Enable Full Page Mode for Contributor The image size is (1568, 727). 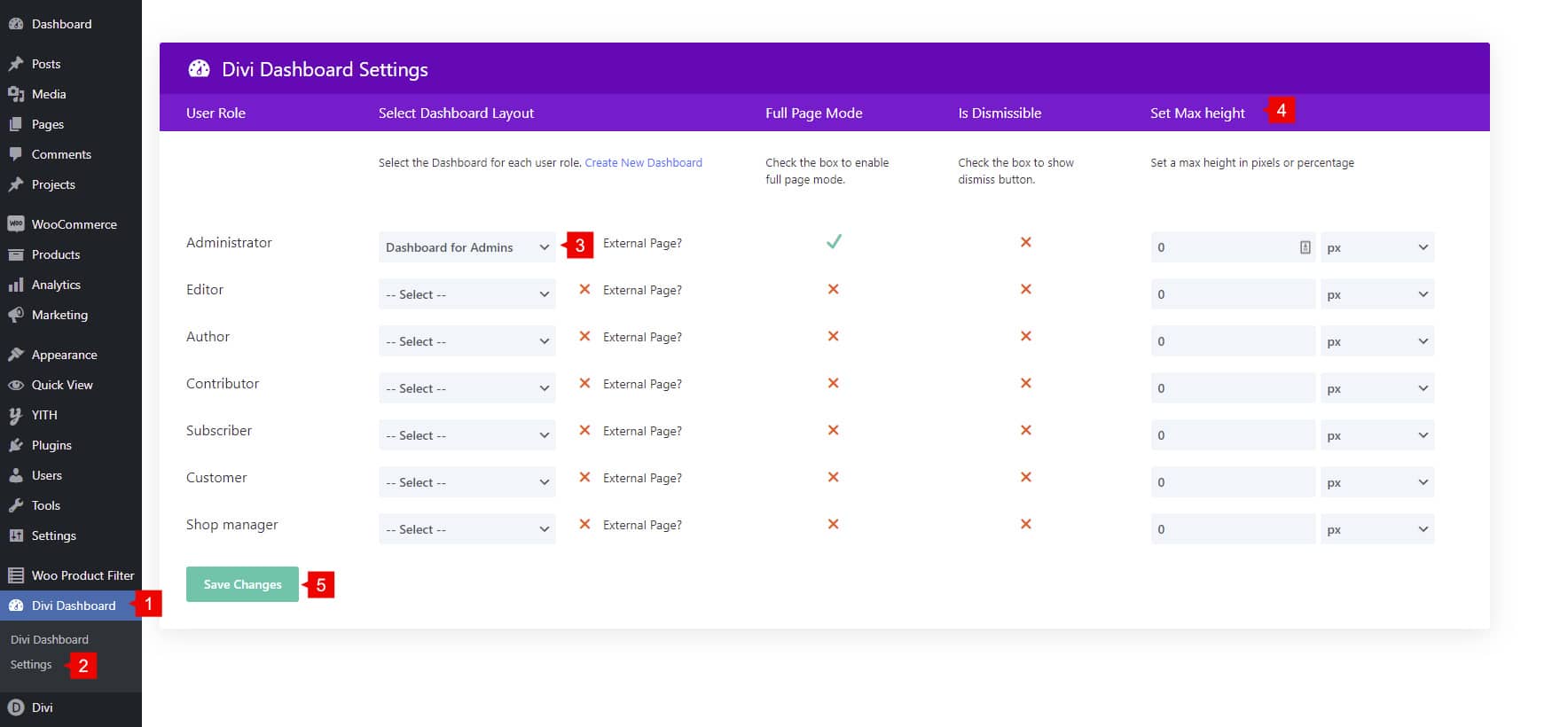coord(833,383)
